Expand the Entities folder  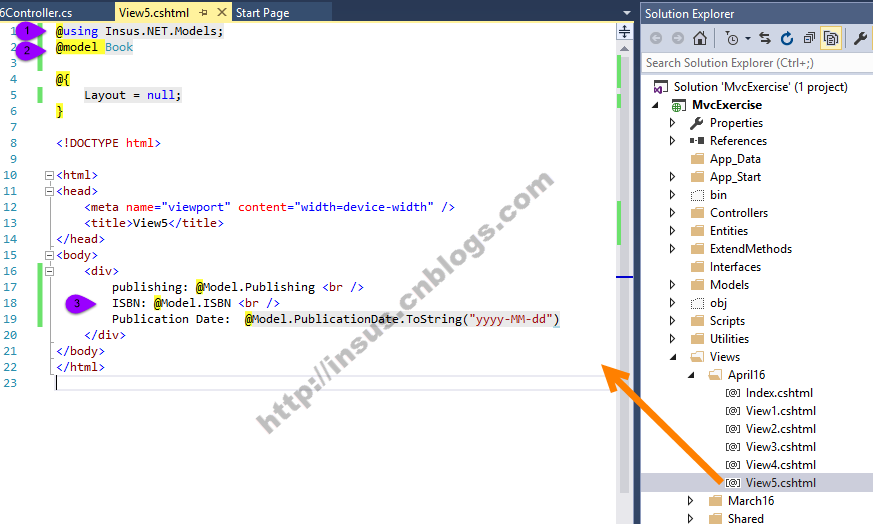point(672,231)
